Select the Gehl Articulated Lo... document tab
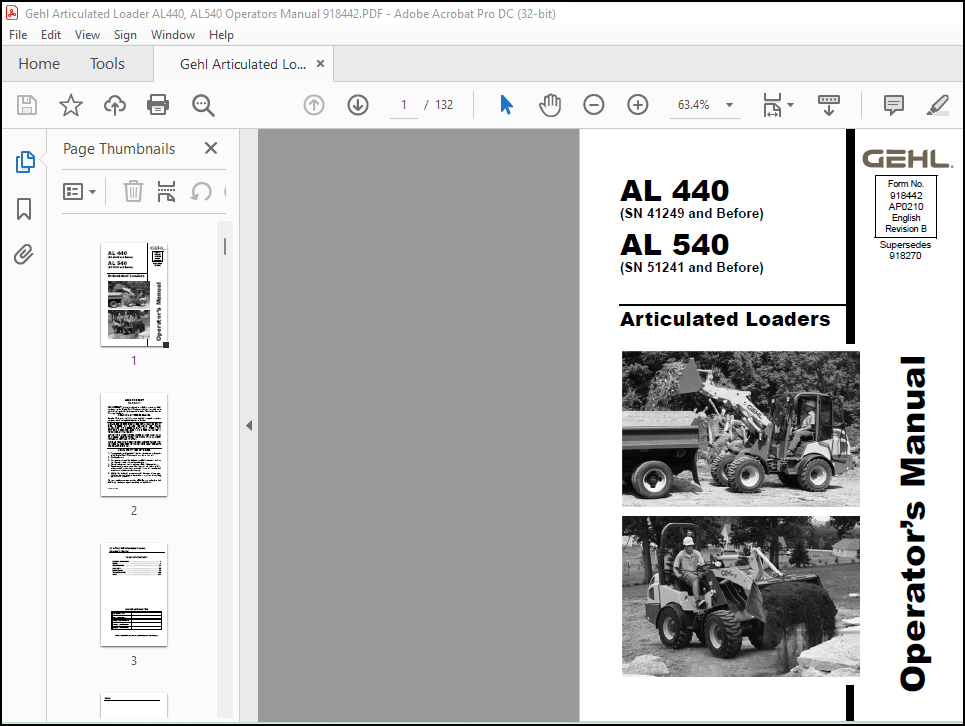Screen dimensions: 965x726 [x=243, y=64]
